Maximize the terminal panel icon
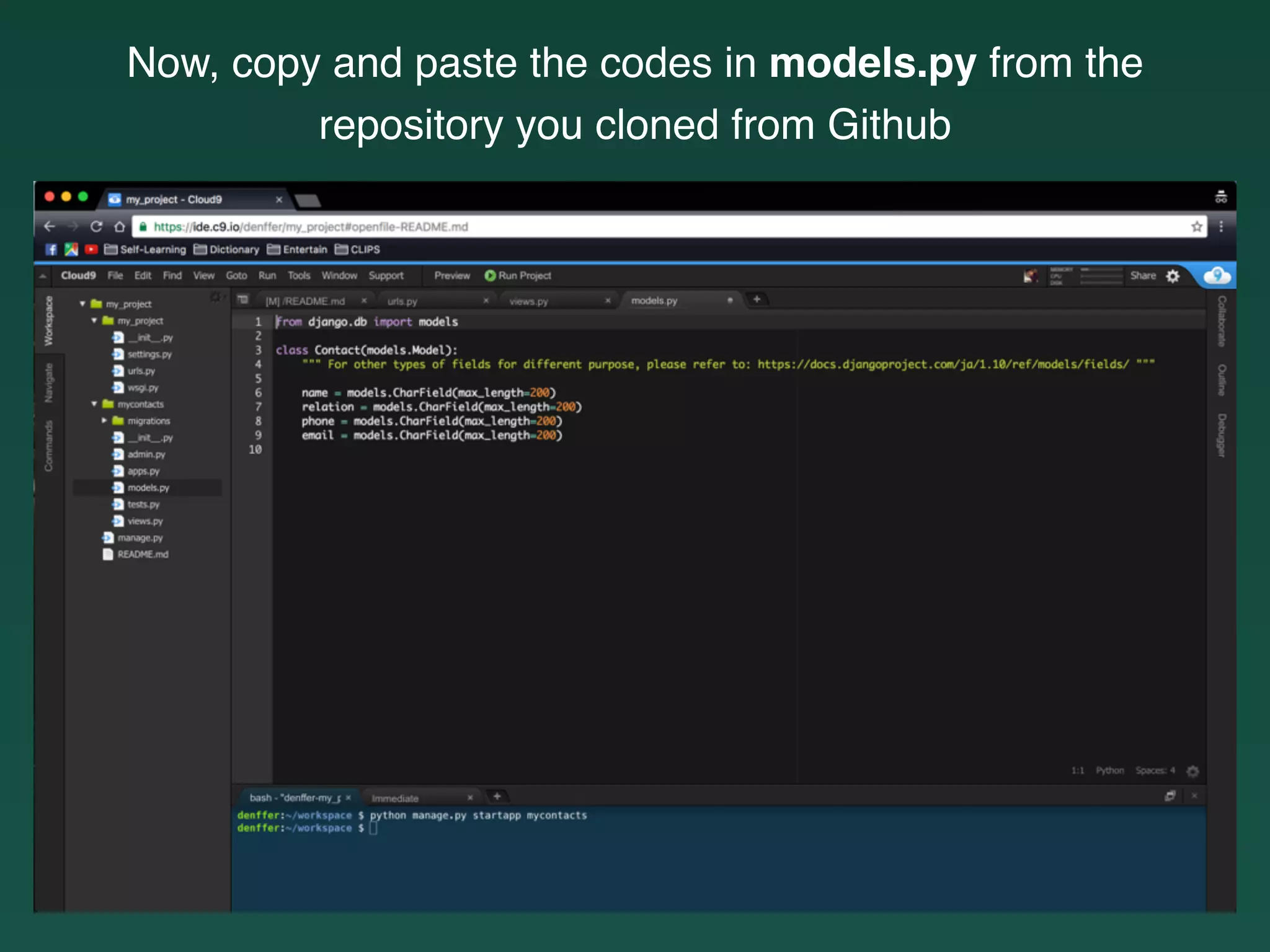This screenshot has width=1270, height=952. (1170, 796)
